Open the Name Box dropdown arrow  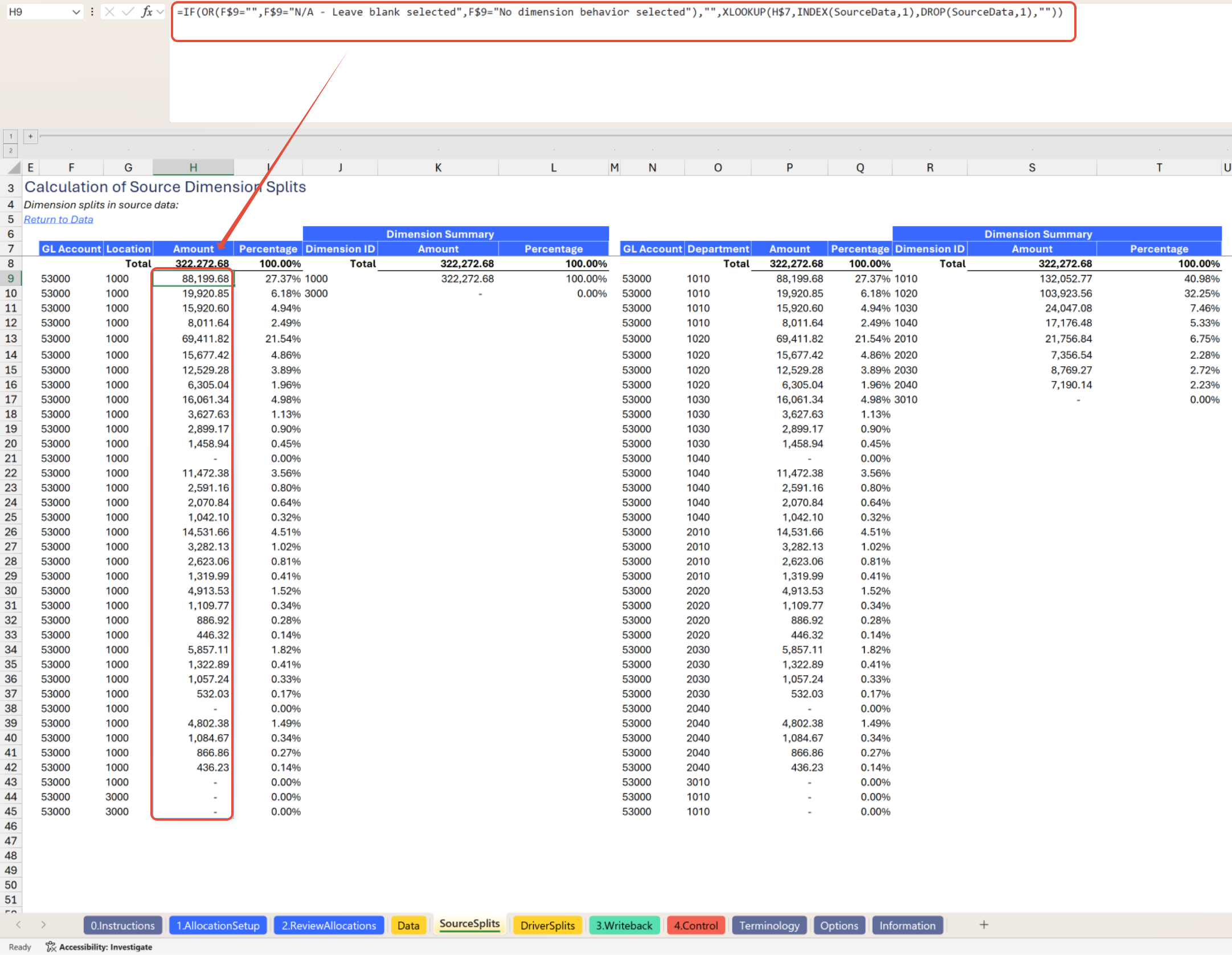[x=76, y=12]
